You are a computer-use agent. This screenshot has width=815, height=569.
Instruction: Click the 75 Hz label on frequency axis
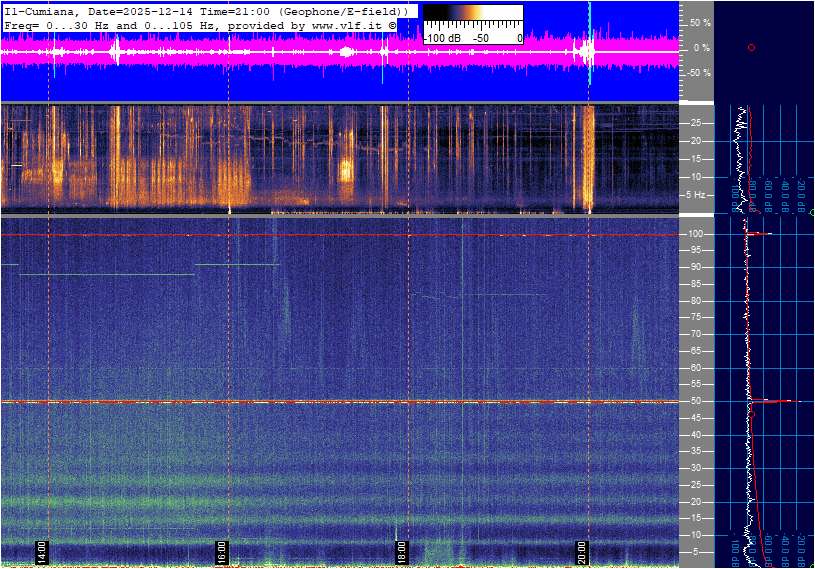[696, 317]
